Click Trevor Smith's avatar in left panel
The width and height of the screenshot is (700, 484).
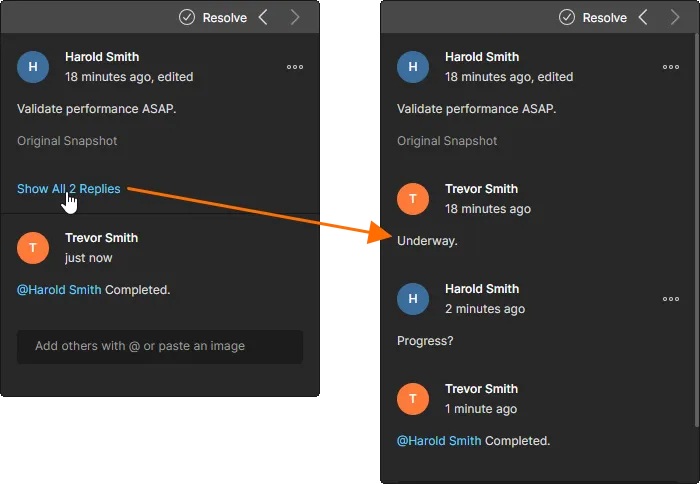[x=33, y=248]
